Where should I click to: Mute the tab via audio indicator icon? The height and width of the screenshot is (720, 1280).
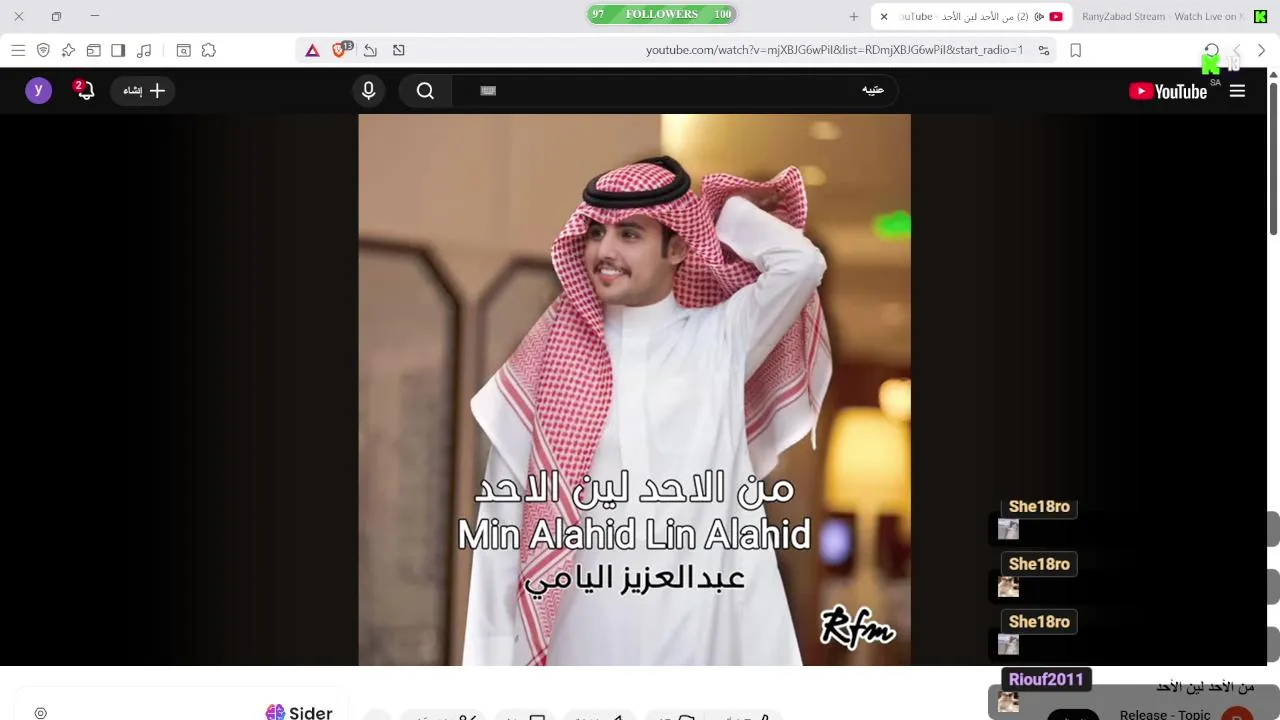(1039, 16)
